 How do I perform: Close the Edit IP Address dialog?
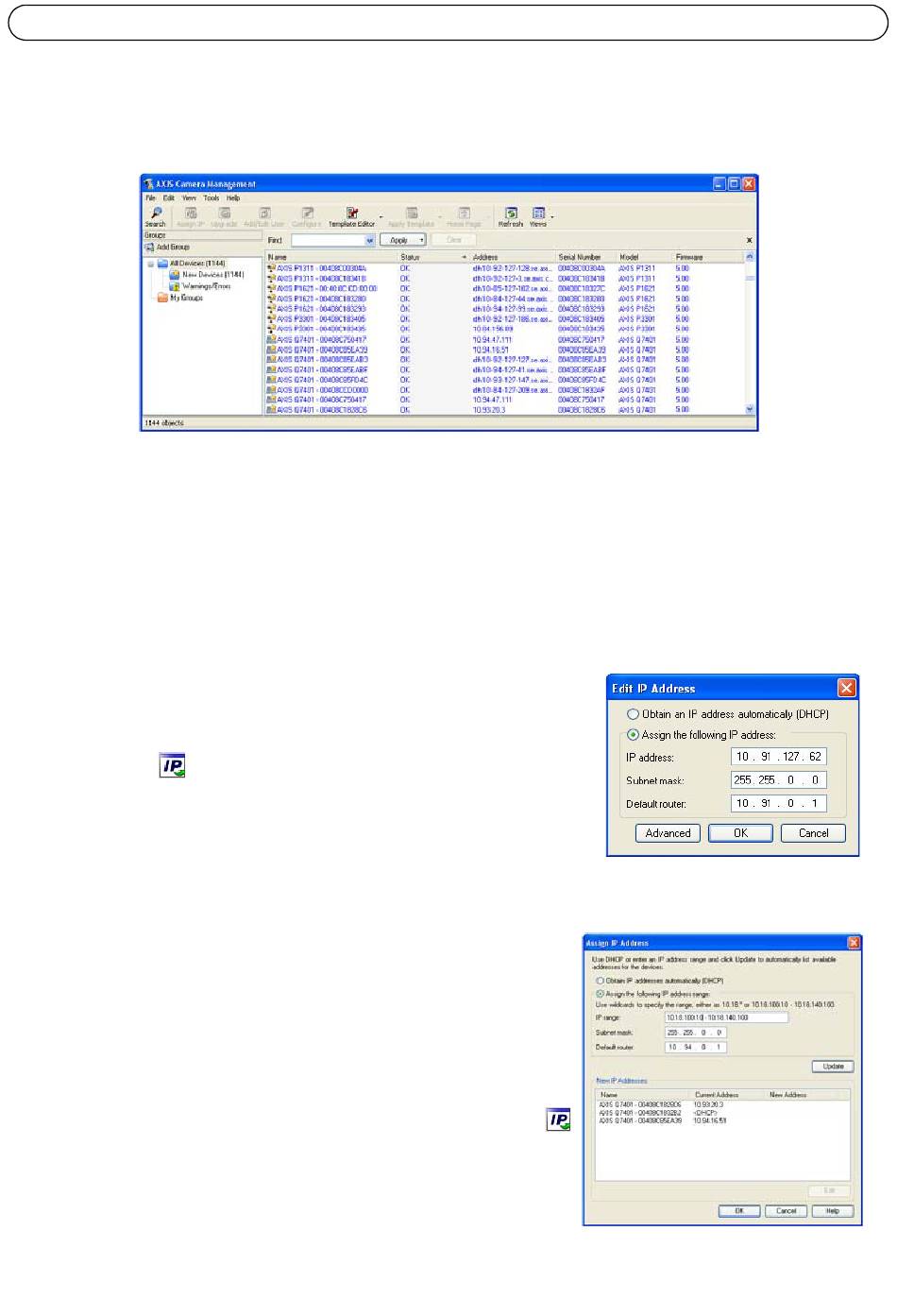(847, 688)
